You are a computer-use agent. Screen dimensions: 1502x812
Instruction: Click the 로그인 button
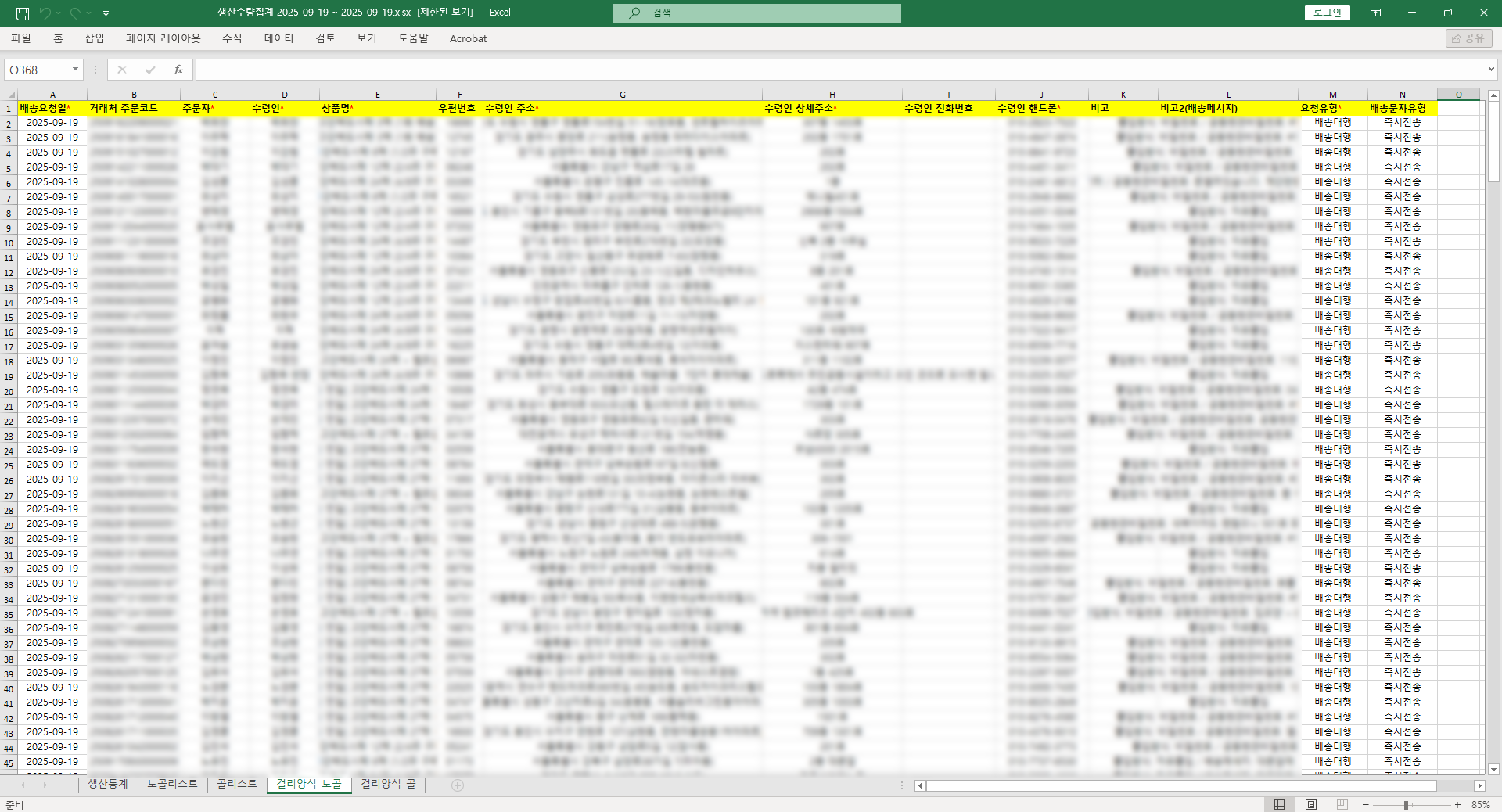click(x=1327, y=13)
